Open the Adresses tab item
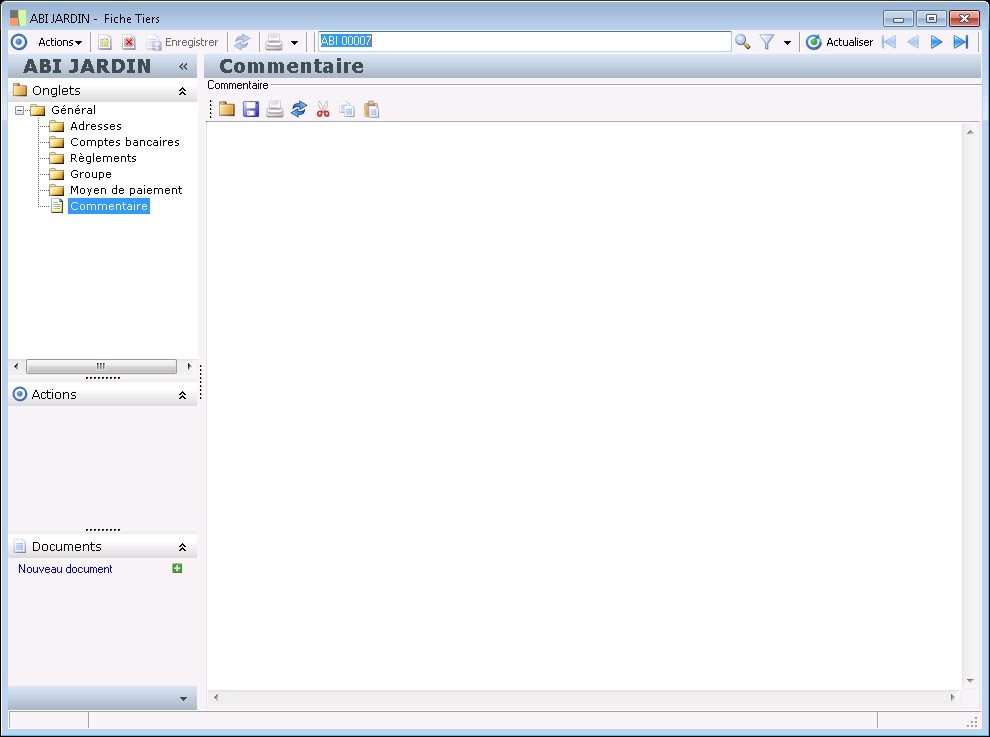990x737 pixels. (x=96, y=126)
